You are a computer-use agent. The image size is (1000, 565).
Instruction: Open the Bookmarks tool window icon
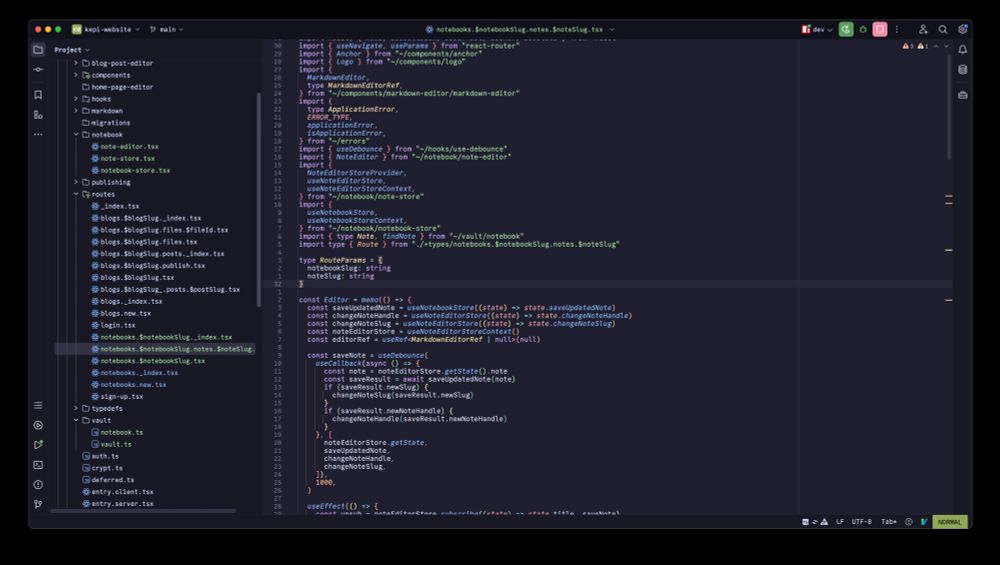[x=38, y=95]
